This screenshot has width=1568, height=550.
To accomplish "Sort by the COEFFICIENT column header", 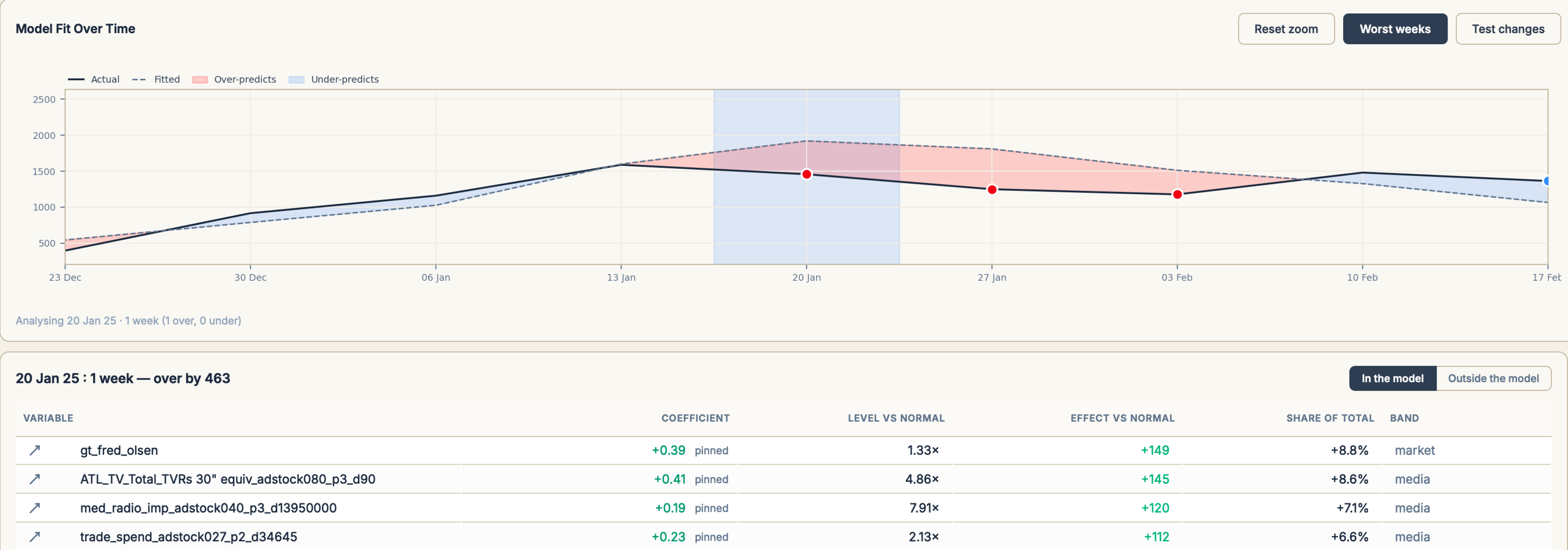I will click(x=695, y=418).
